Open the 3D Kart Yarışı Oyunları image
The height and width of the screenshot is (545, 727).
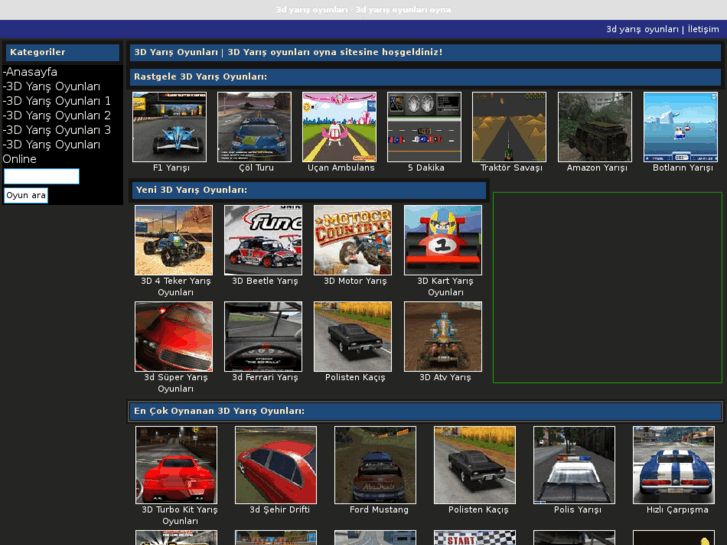pyautogui.click(x=443, y=240)
